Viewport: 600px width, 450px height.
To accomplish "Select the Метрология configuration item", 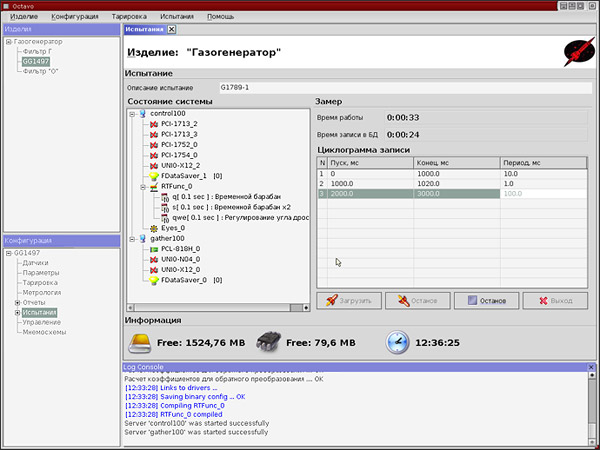I will (42, 293).
